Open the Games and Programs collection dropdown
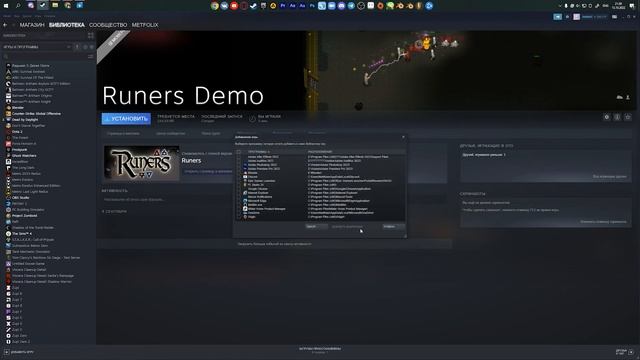This screenshot has width=640, height=360. 37,47
